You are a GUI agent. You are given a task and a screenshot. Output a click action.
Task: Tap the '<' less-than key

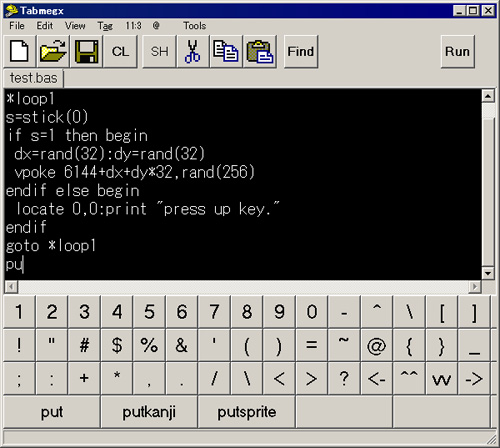(279, 379)
